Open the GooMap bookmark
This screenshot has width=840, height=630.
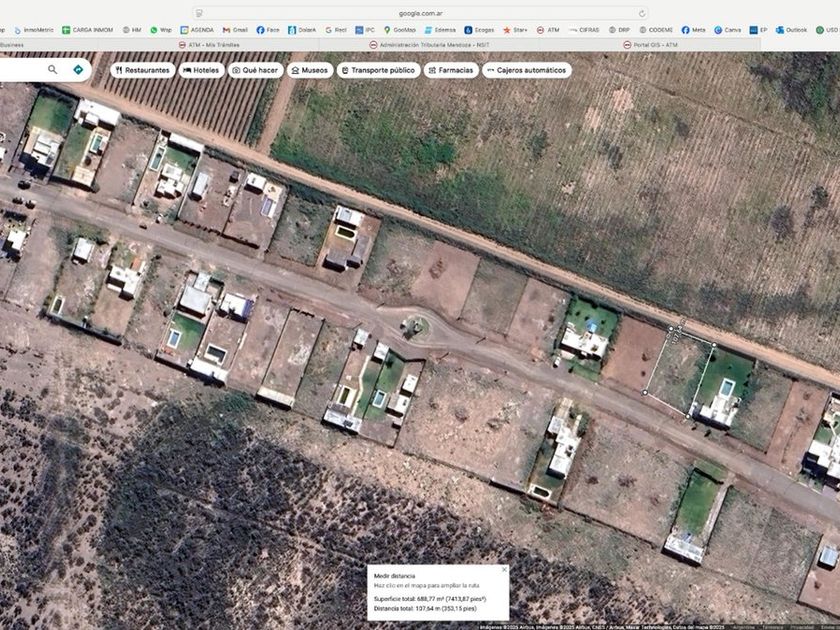(x=398, y=30)
